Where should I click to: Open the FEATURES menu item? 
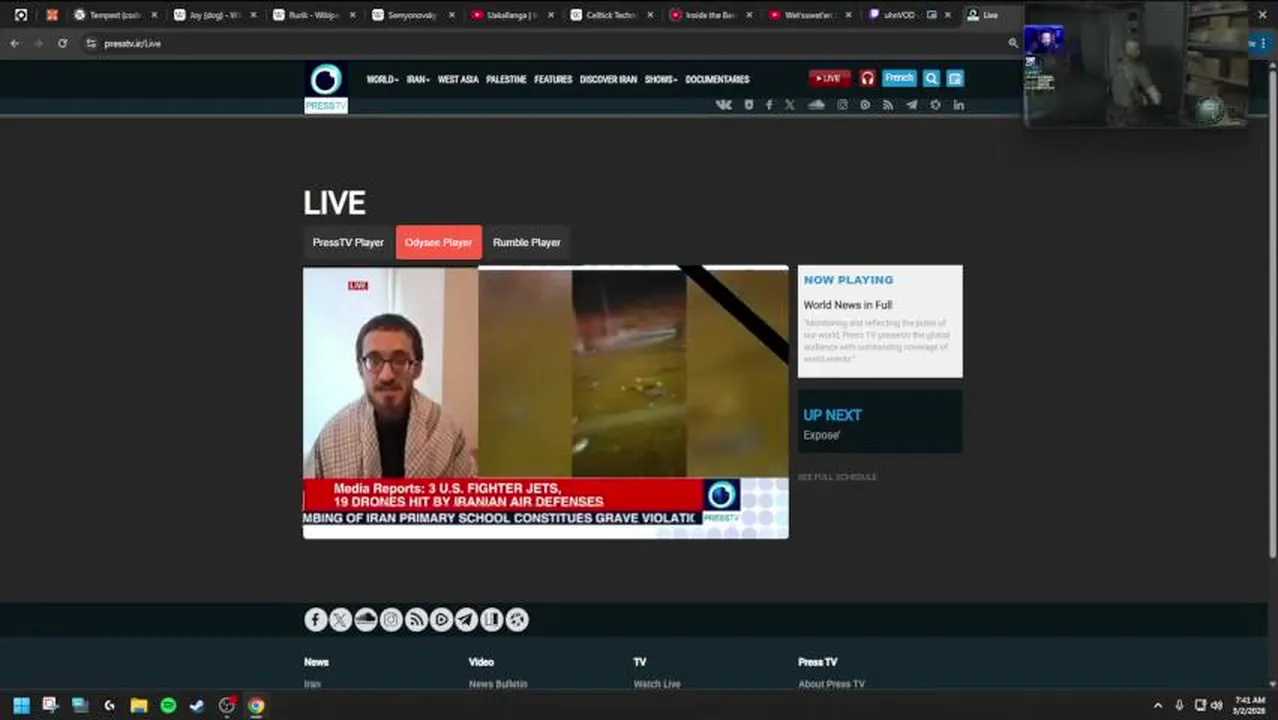tap(553, 79)
